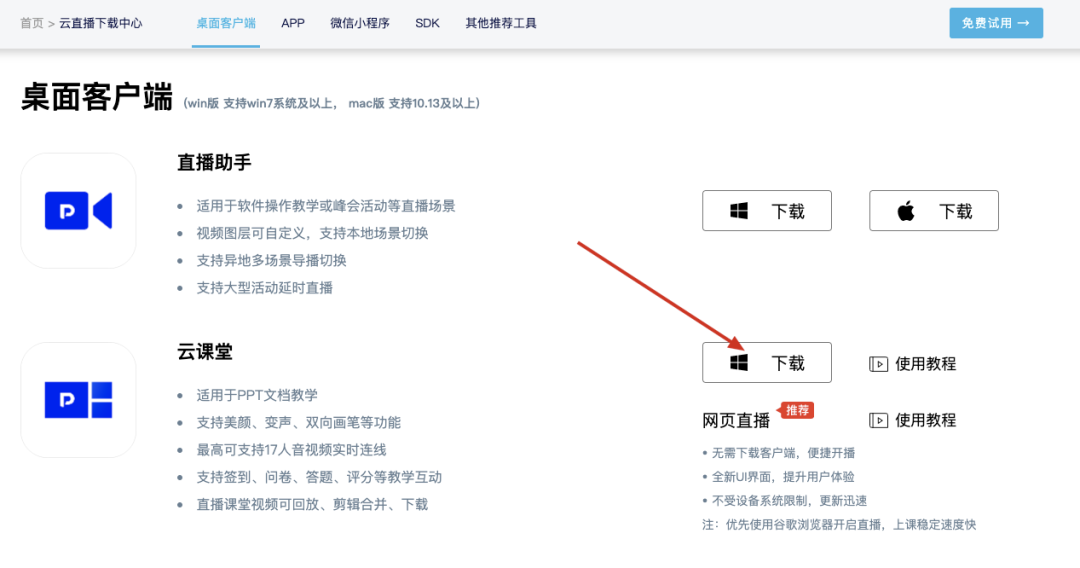Open 云课堂 使用教程 video tutorial
The height and width of the screenshot is (568, 1080).
(912, 364)
